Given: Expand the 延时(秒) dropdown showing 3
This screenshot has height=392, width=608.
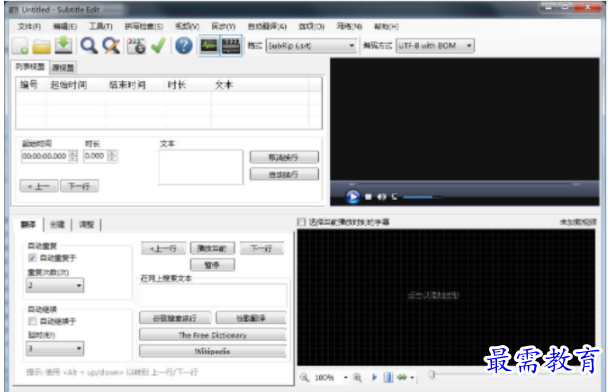Looking at the screenshot, I should pyautogui.click(x=55, y=348).
